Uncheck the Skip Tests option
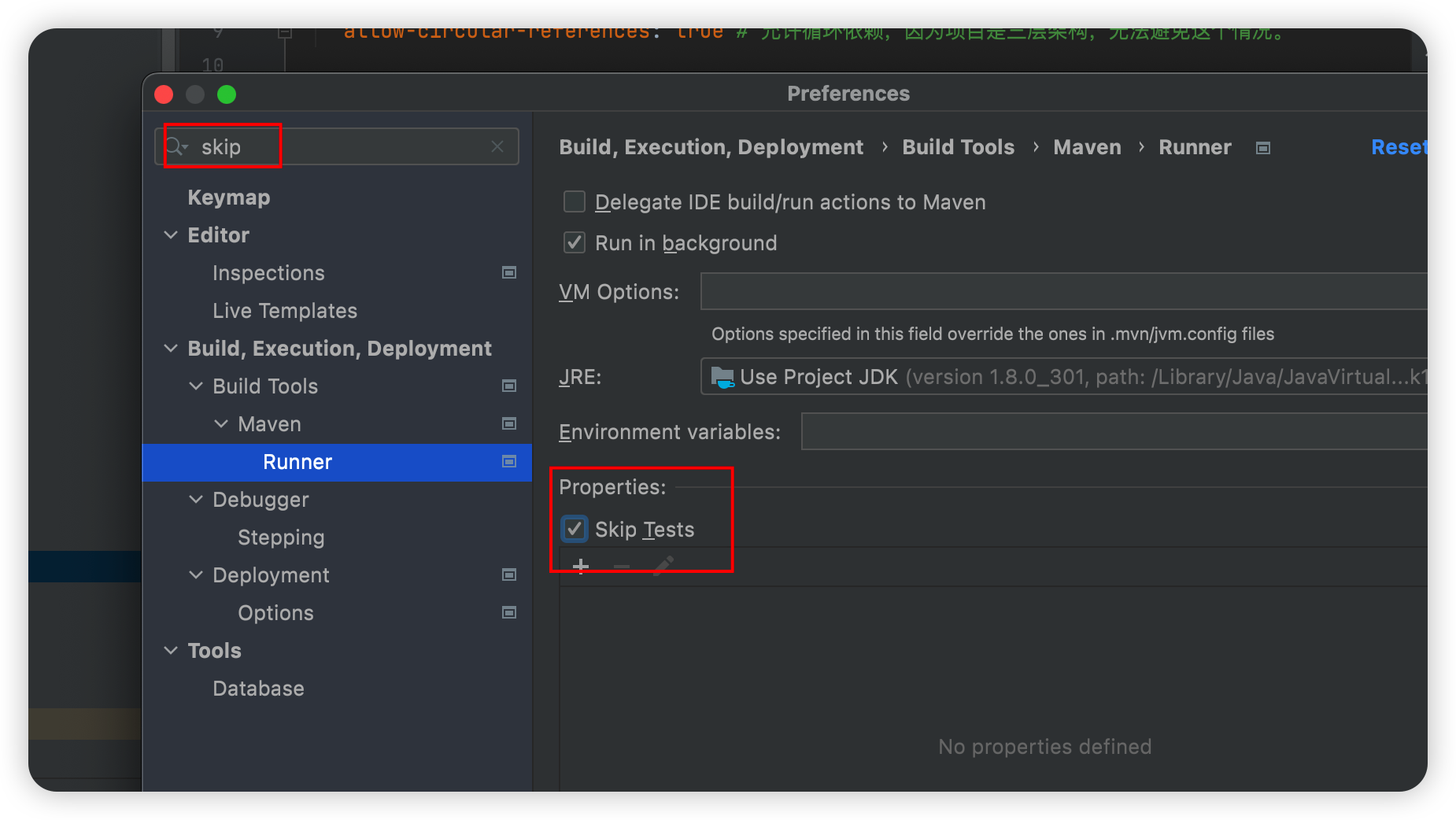Screen dimensions: 1456x820 pos(575,529)
